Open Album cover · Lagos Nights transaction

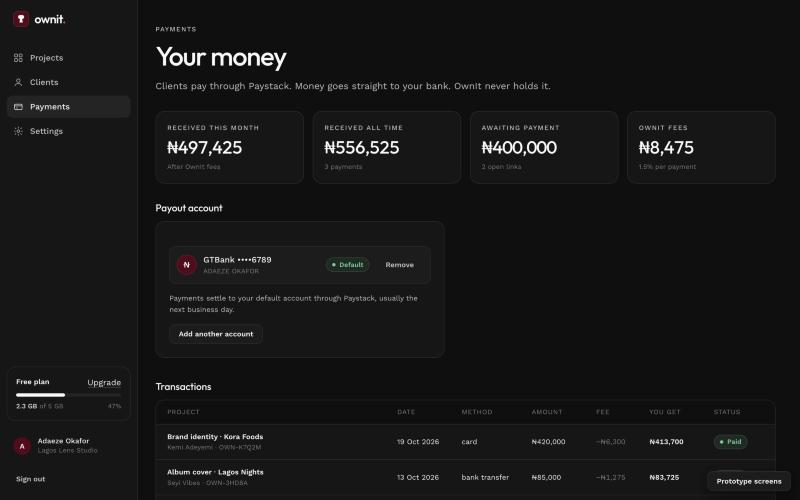click(465, 478)
